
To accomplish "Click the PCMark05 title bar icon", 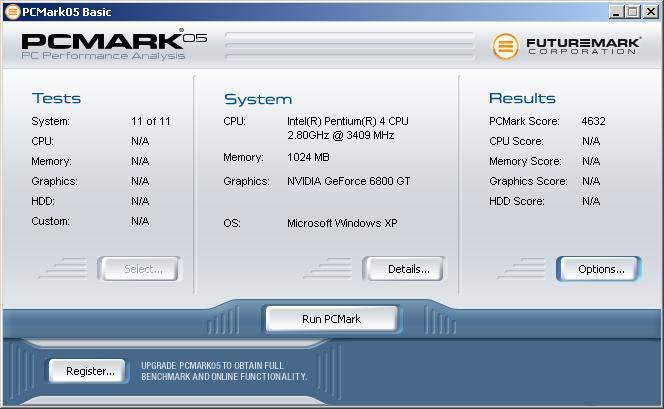I will coord(12,11).
